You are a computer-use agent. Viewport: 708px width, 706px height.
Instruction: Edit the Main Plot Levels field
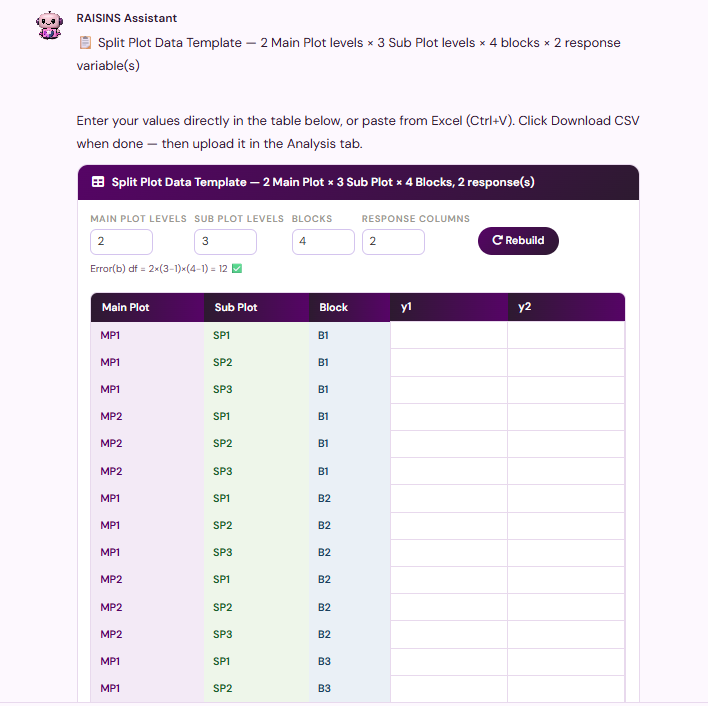point(121,242)
